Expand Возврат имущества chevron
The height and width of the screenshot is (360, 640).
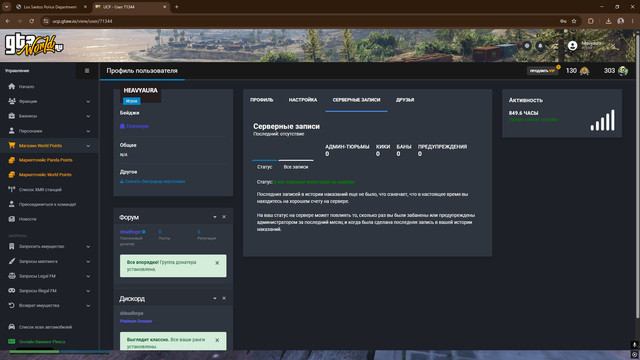click(88, 306)
